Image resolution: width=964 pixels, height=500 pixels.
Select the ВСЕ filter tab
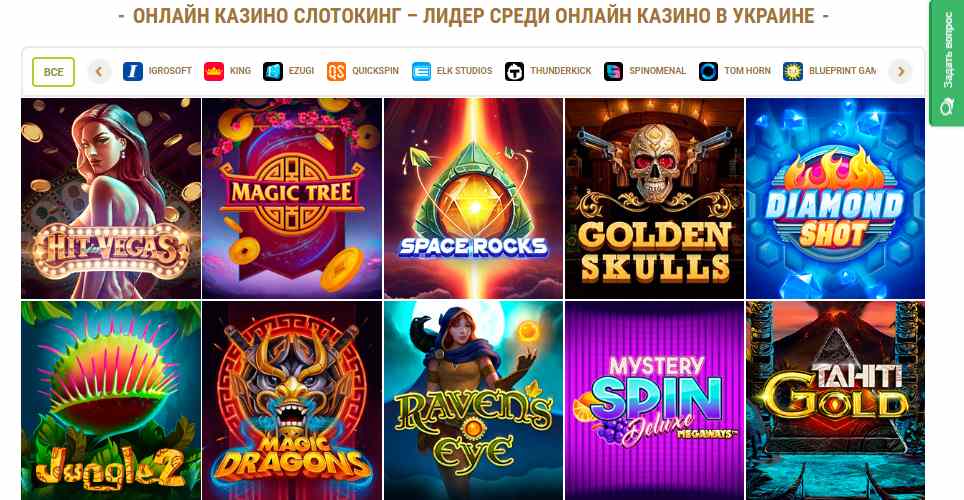[53, 72]
